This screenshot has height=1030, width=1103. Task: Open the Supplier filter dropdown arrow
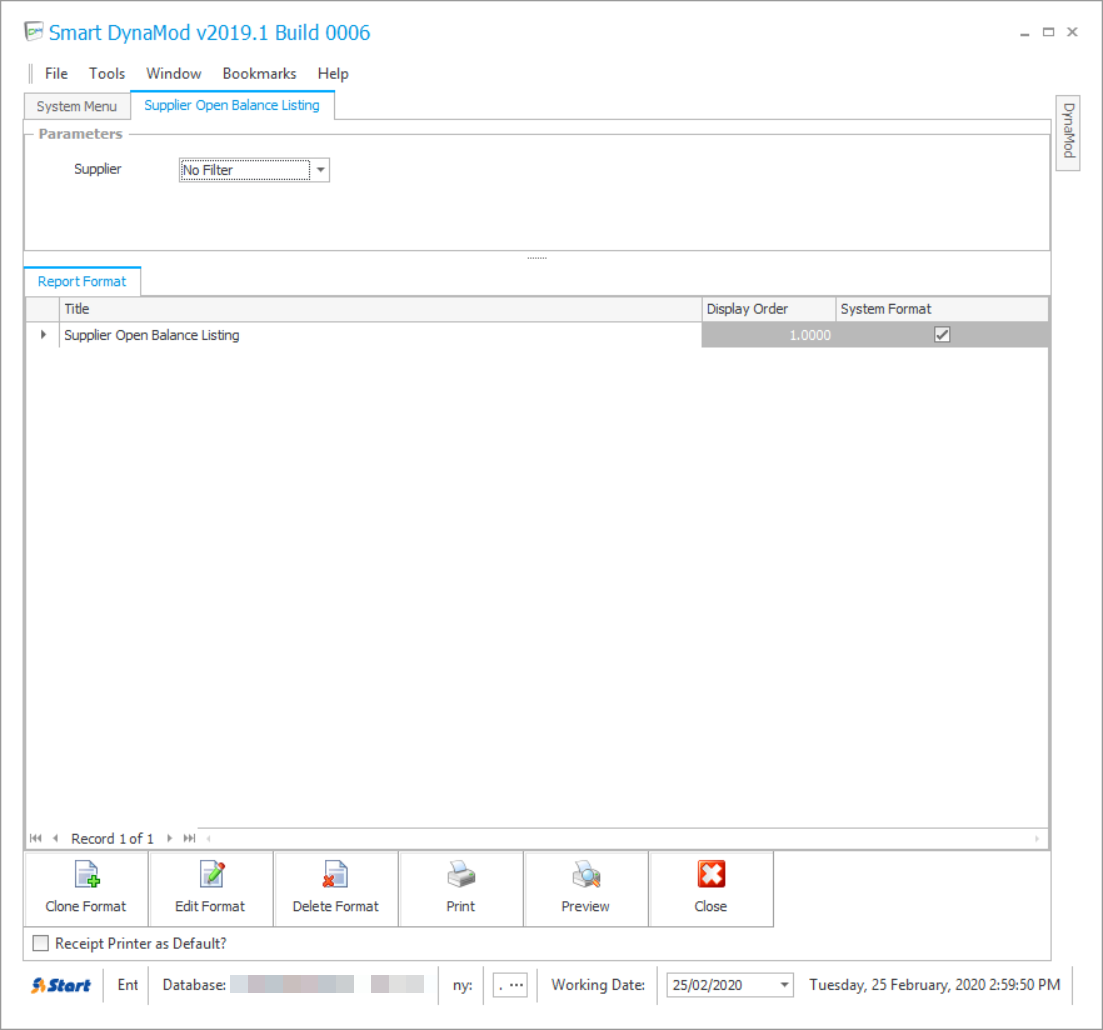pos(320,170)
